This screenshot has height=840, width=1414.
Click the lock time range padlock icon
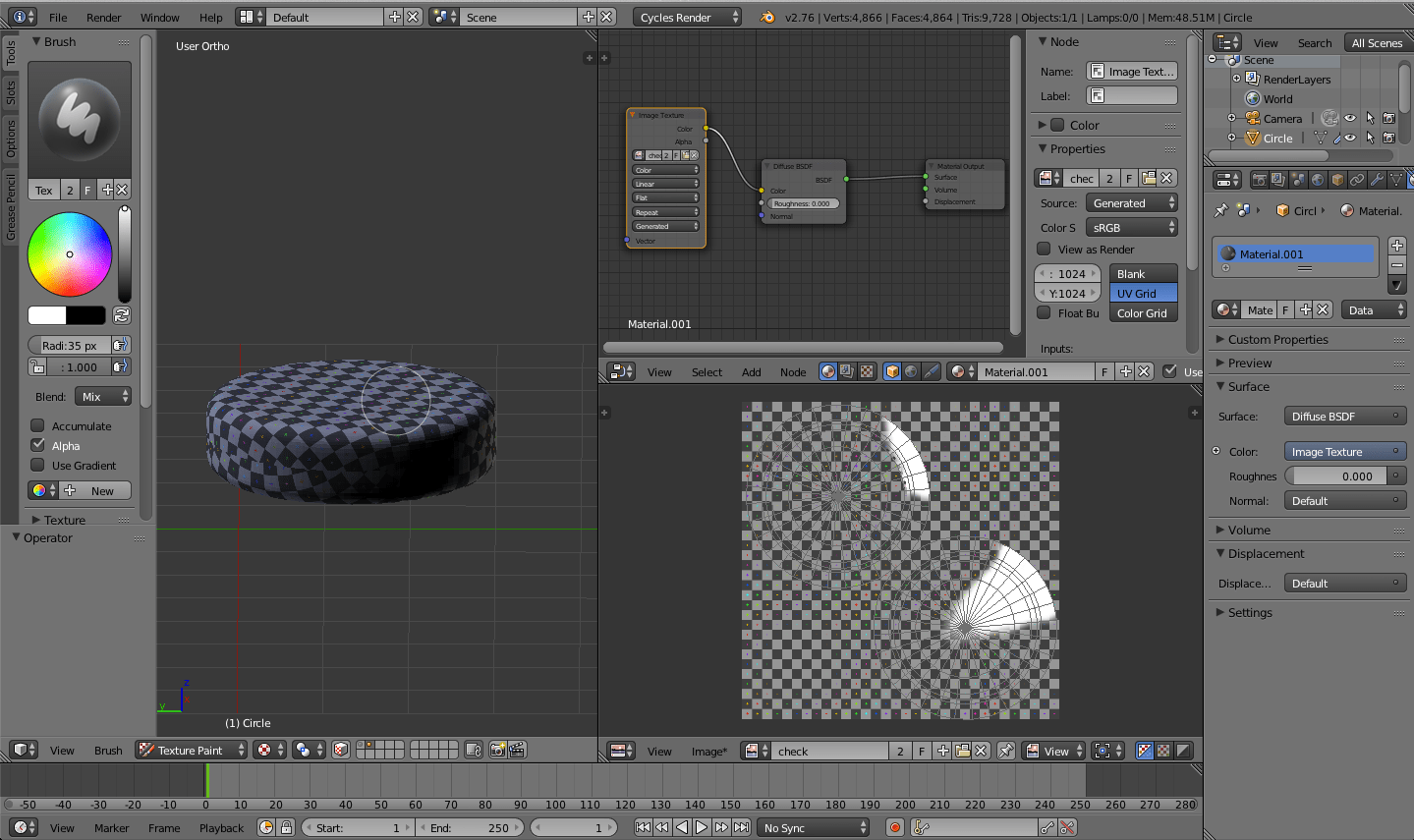coord(286,827)
